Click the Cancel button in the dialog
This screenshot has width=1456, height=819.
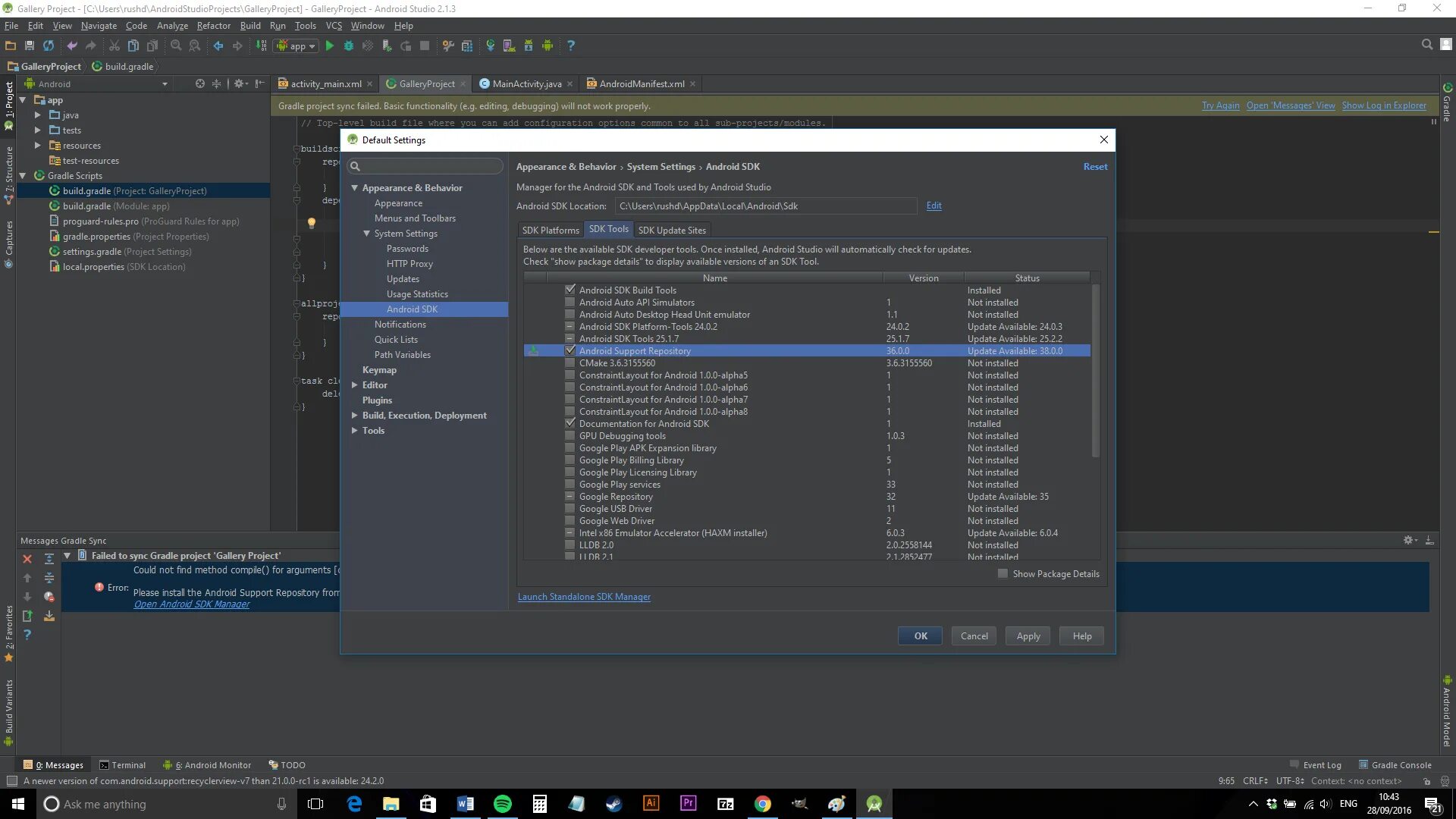point(974,636)
